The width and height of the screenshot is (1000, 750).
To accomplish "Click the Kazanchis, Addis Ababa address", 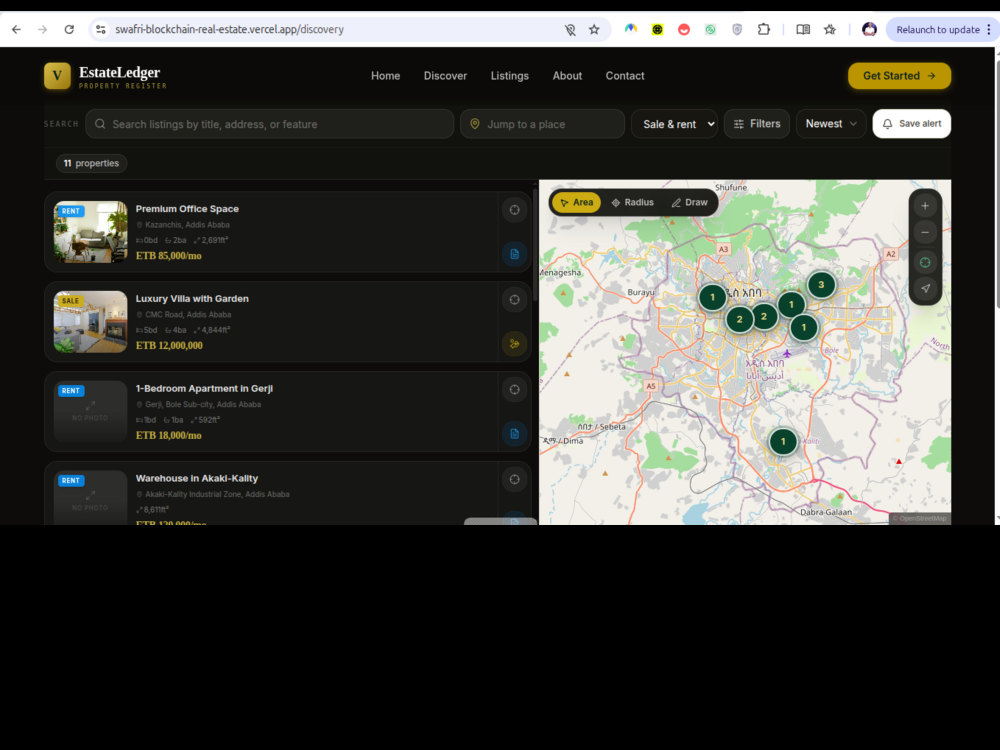I will 187,225.
